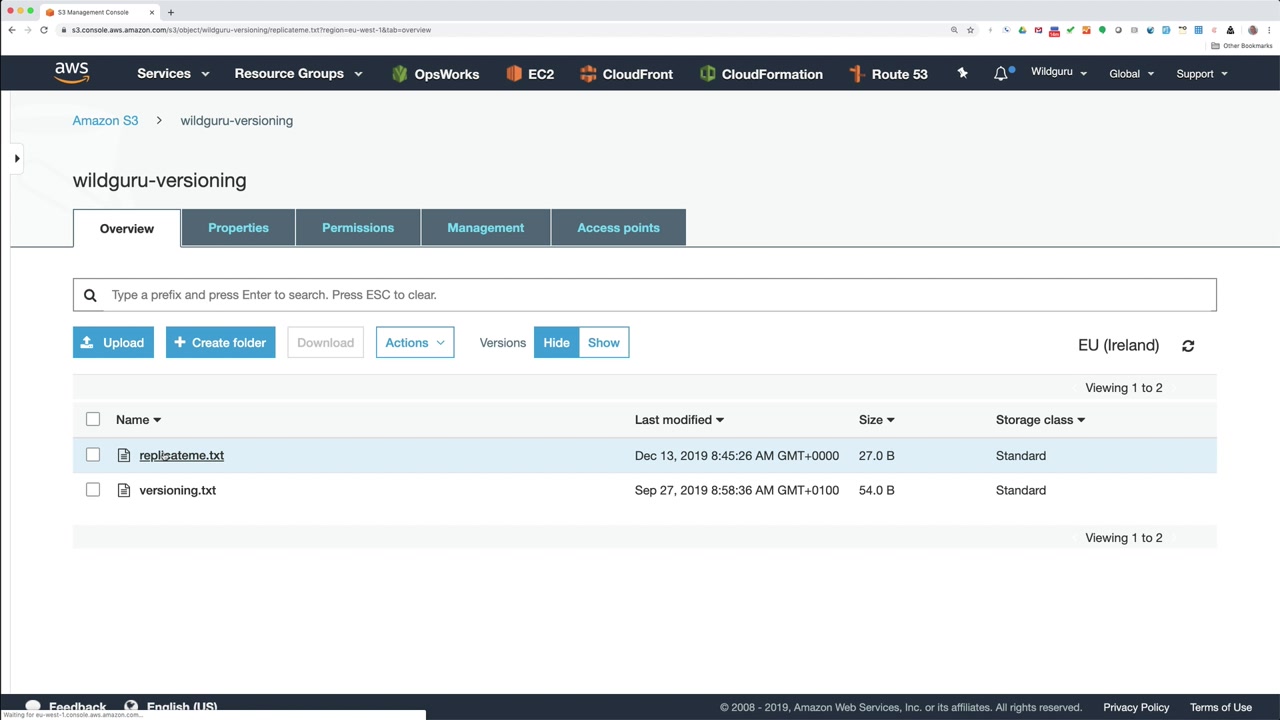Open the Privacy Policy link

coord(1136,707)
